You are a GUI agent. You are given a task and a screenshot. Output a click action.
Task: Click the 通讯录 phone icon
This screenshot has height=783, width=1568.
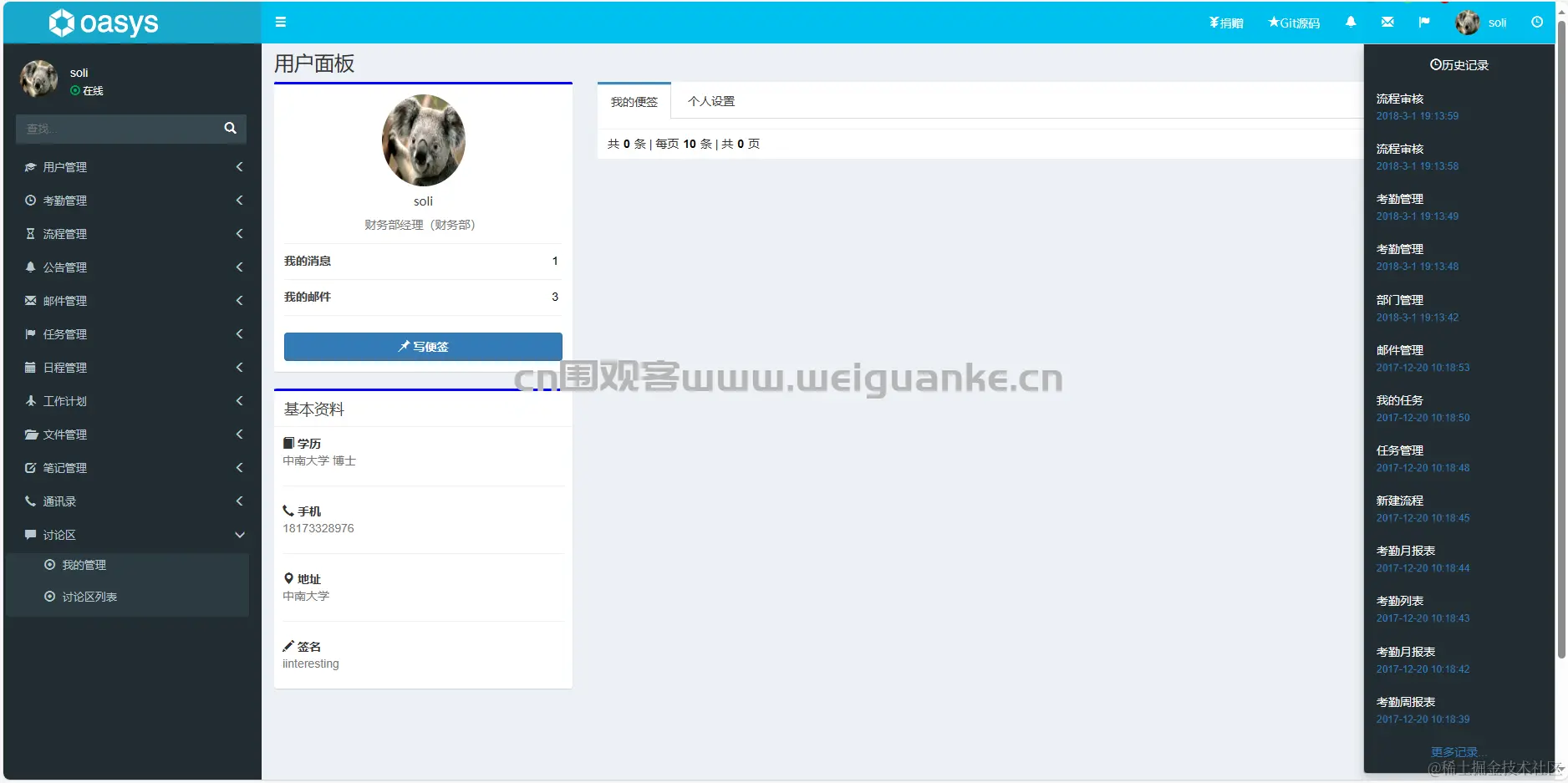[30, 501]
